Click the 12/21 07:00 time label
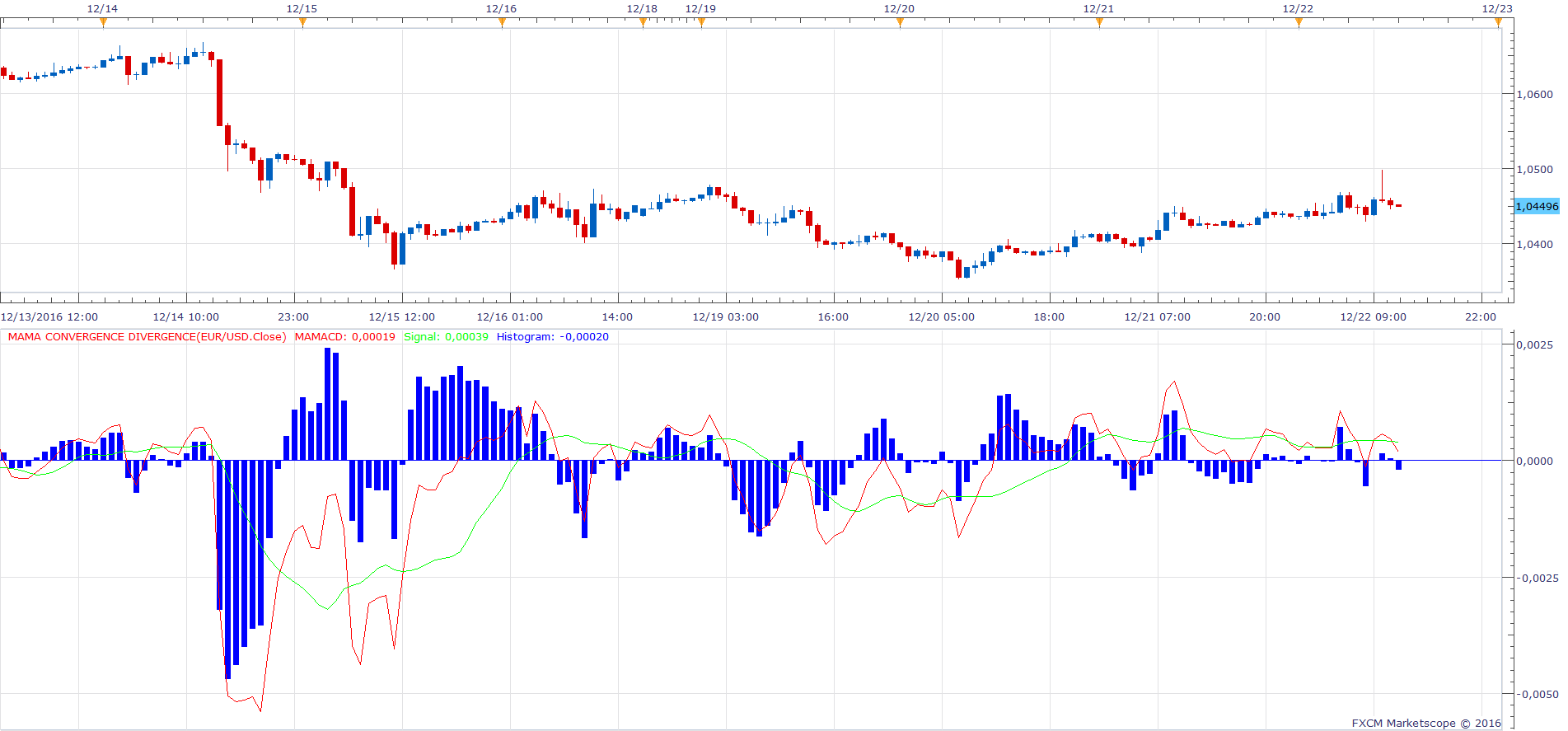The image size is (1568, 731). pyautogui.click(x=1158, y=317)
